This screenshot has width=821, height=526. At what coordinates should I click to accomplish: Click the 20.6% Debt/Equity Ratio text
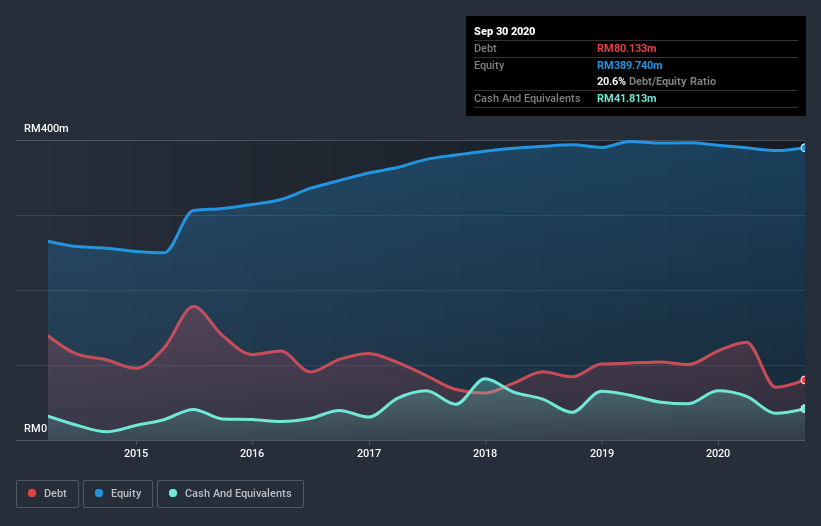[657, 81]
